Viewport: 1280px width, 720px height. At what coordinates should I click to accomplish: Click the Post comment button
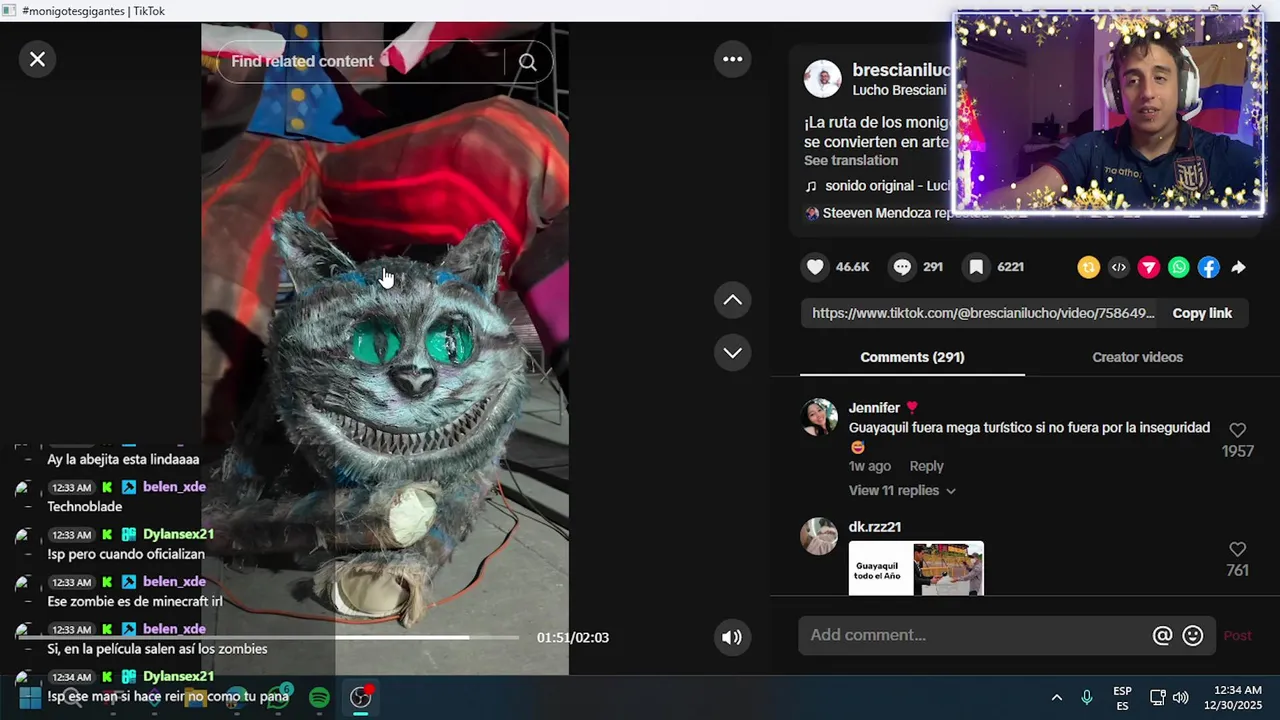pyautogui.click(x=1237, y=635)
